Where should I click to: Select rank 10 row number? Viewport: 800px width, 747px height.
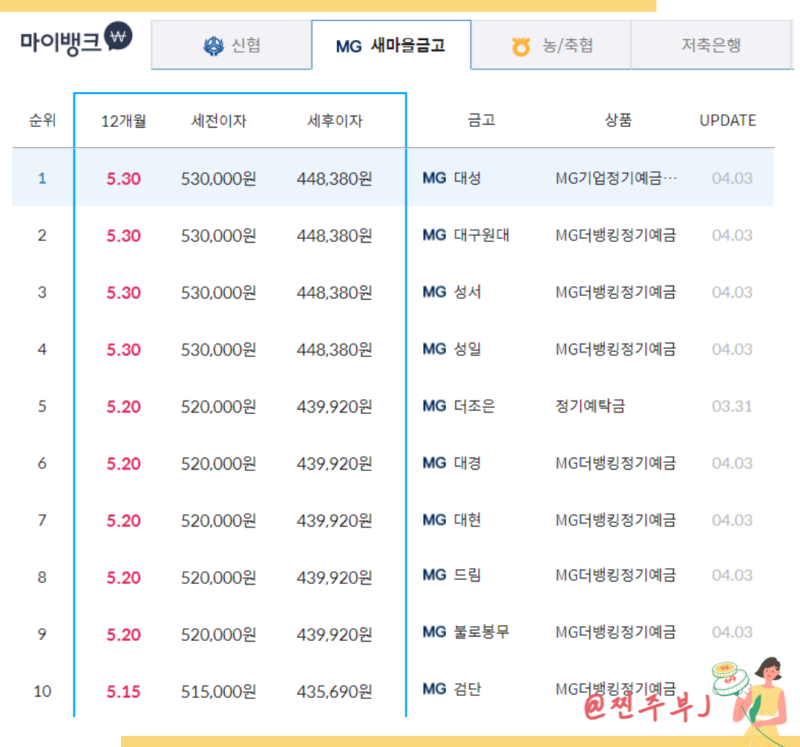click(42, 691)
